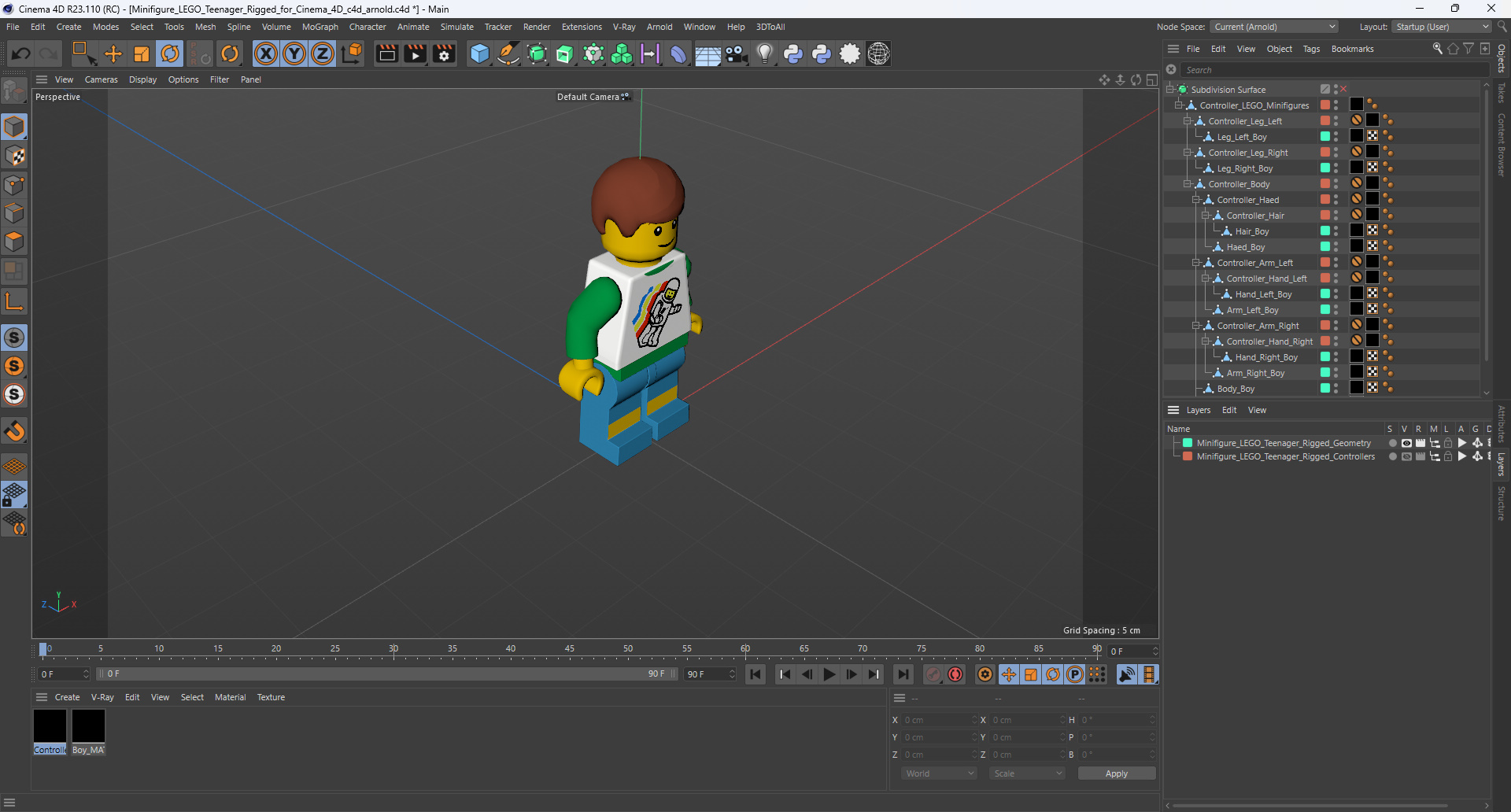Open the Arnold menu
Image resolution: width=1511 pixels, height=812 pixels.
(x=659, y=27)
